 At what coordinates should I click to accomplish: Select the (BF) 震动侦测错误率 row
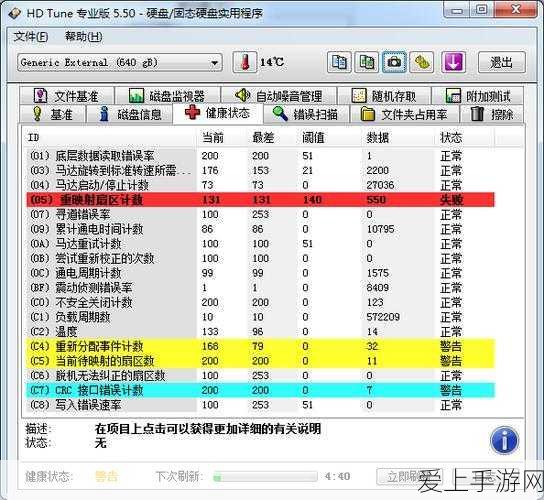coord(261,288)
